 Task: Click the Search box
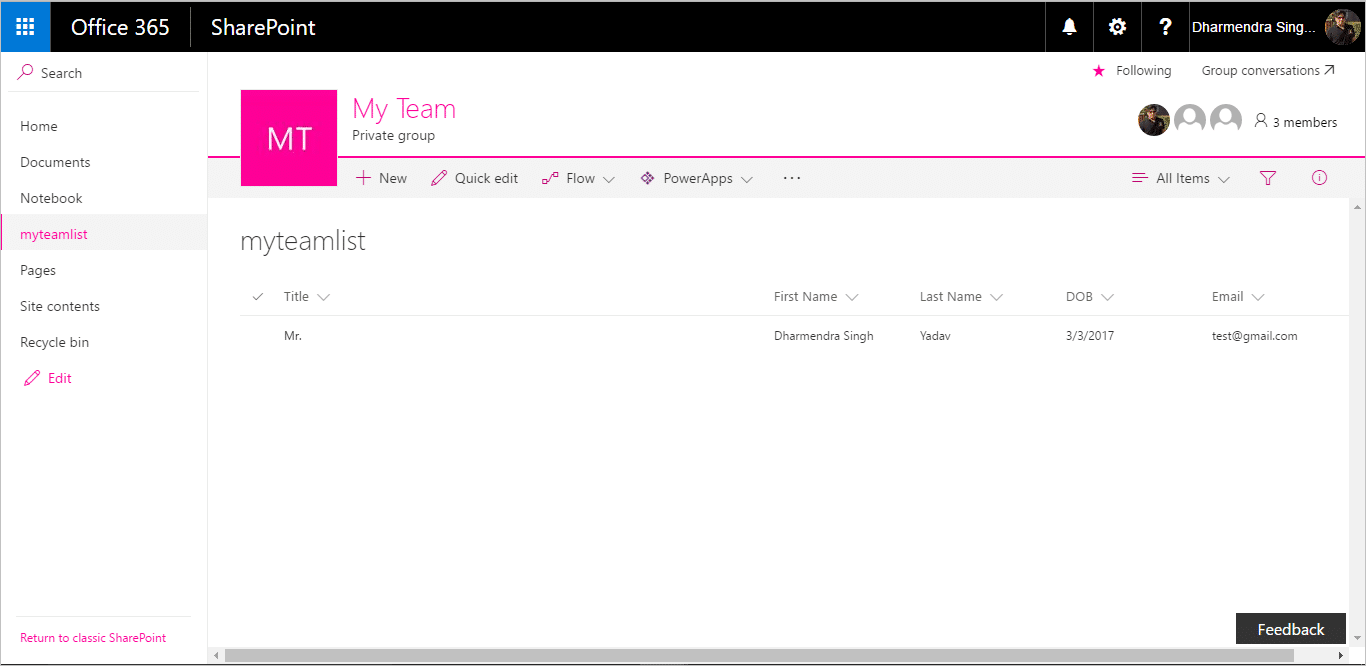coord(104,73)
